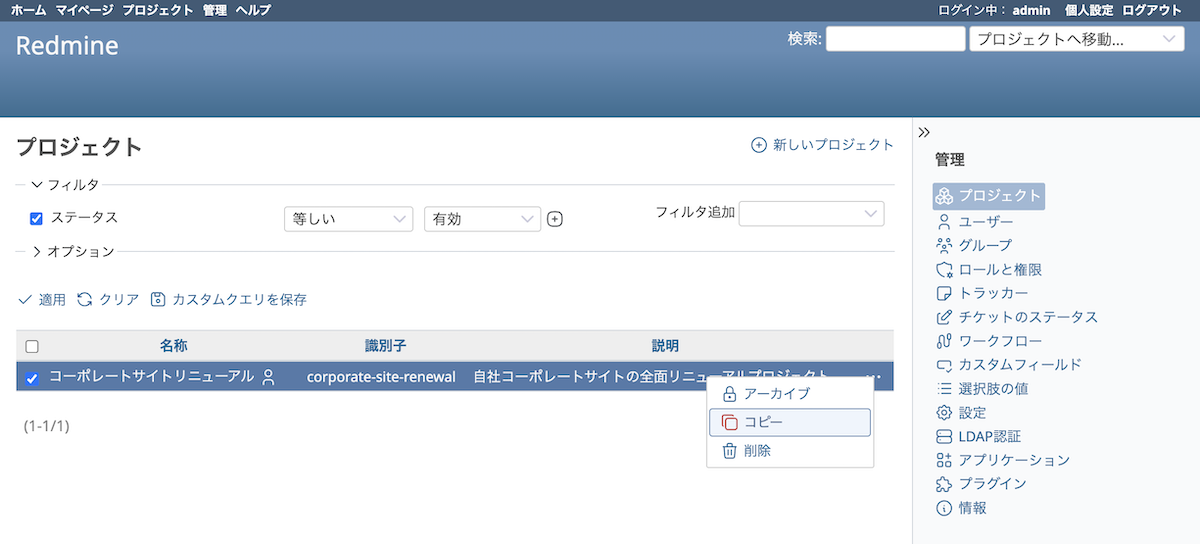Toggle the select-all checkbox in table header
This screenshot has width=1200, height=544.
(32, 346)
